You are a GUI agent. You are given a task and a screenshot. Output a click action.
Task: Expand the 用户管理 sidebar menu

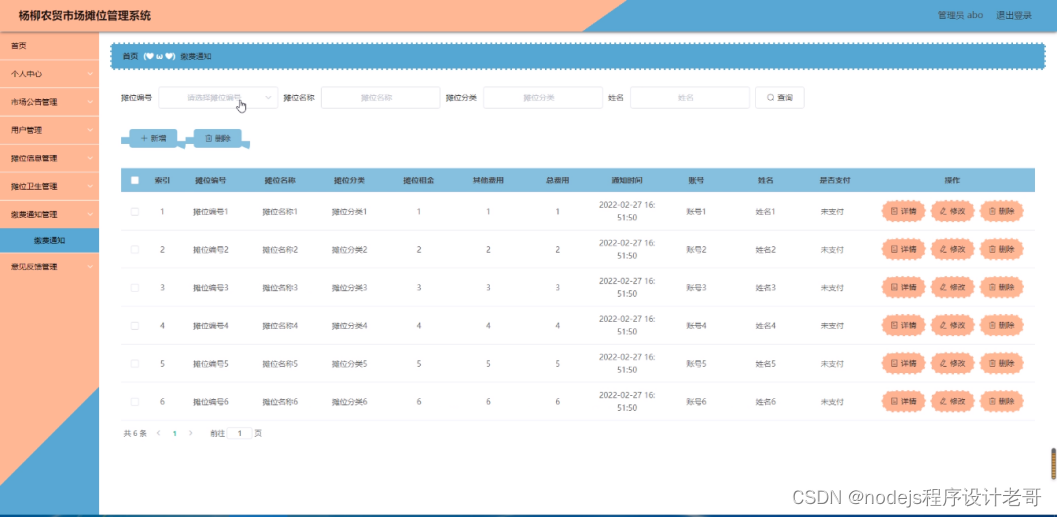(49, 130)
